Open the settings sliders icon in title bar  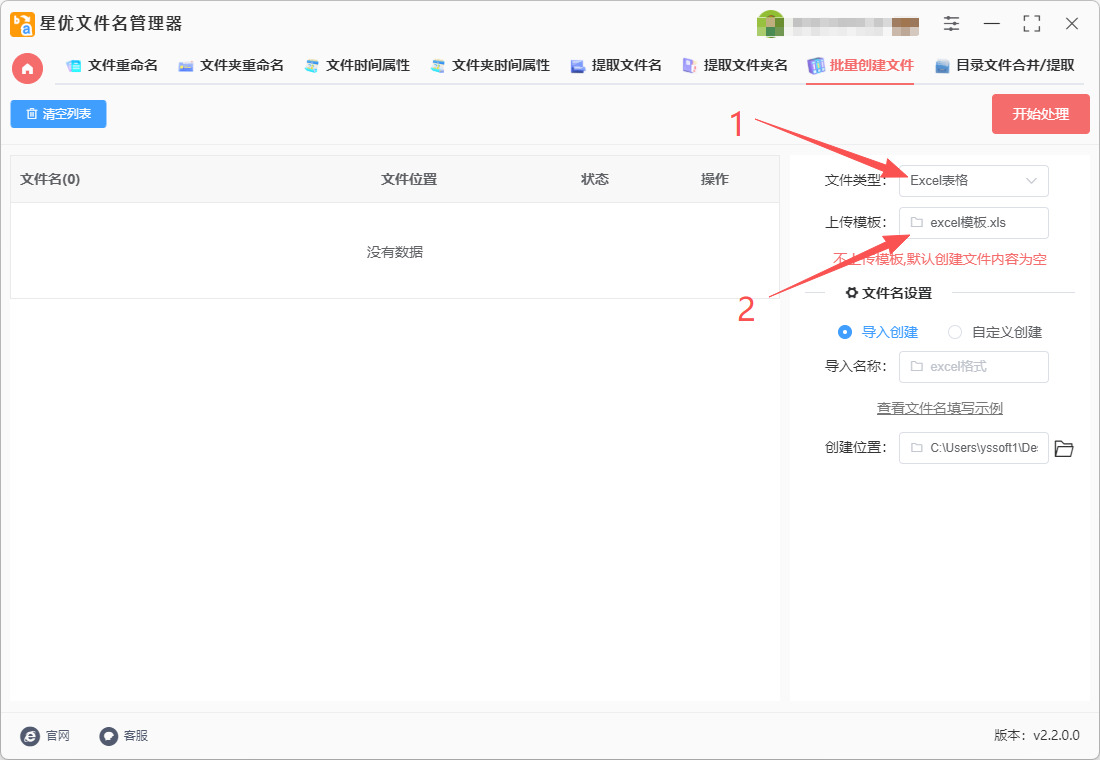pos(951,23)
